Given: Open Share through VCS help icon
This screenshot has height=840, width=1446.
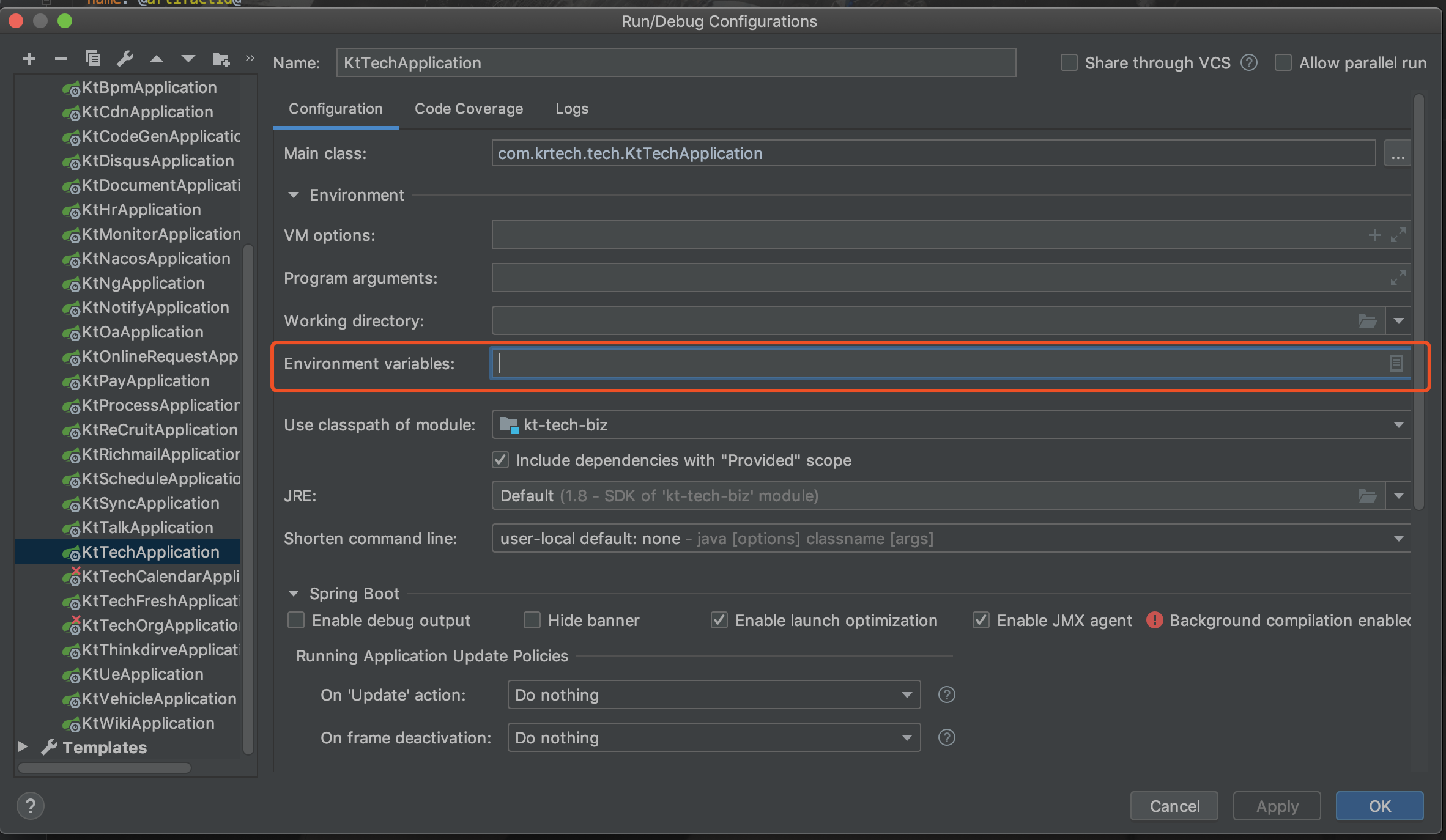Looking at the screenshot, I should coord(1249,62).
